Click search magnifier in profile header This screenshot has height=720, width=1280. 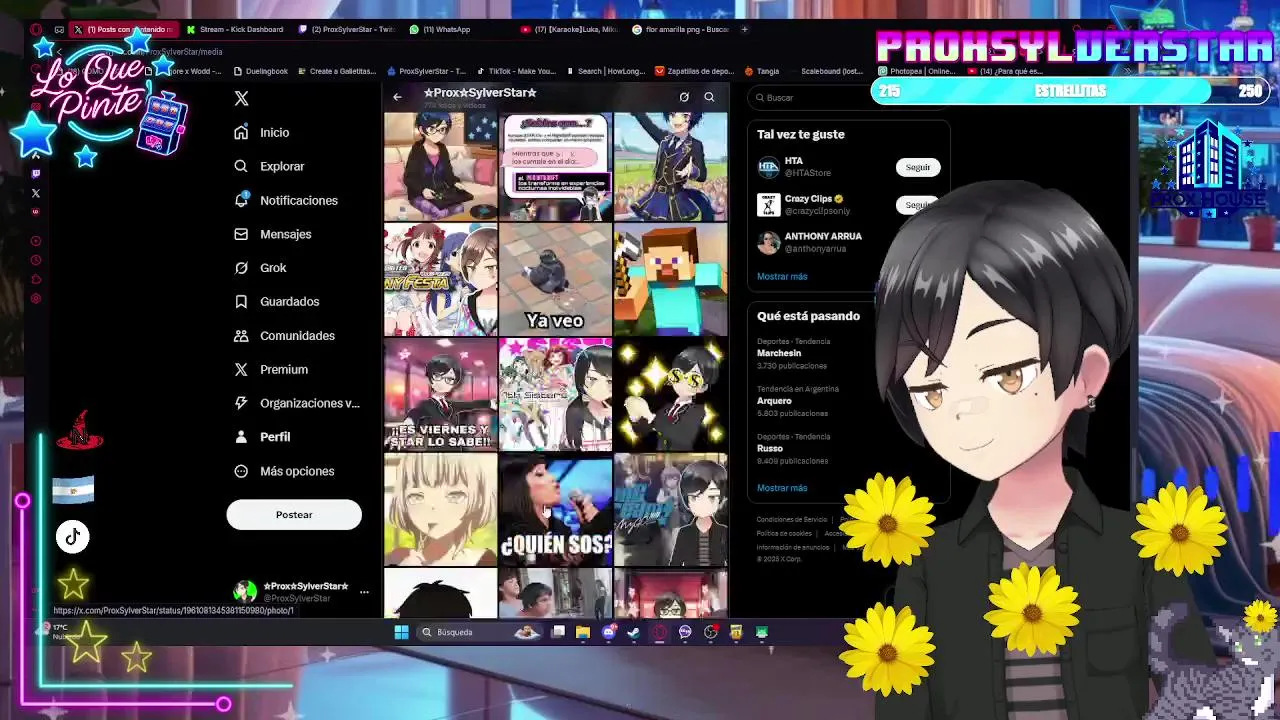click(709, 97)
